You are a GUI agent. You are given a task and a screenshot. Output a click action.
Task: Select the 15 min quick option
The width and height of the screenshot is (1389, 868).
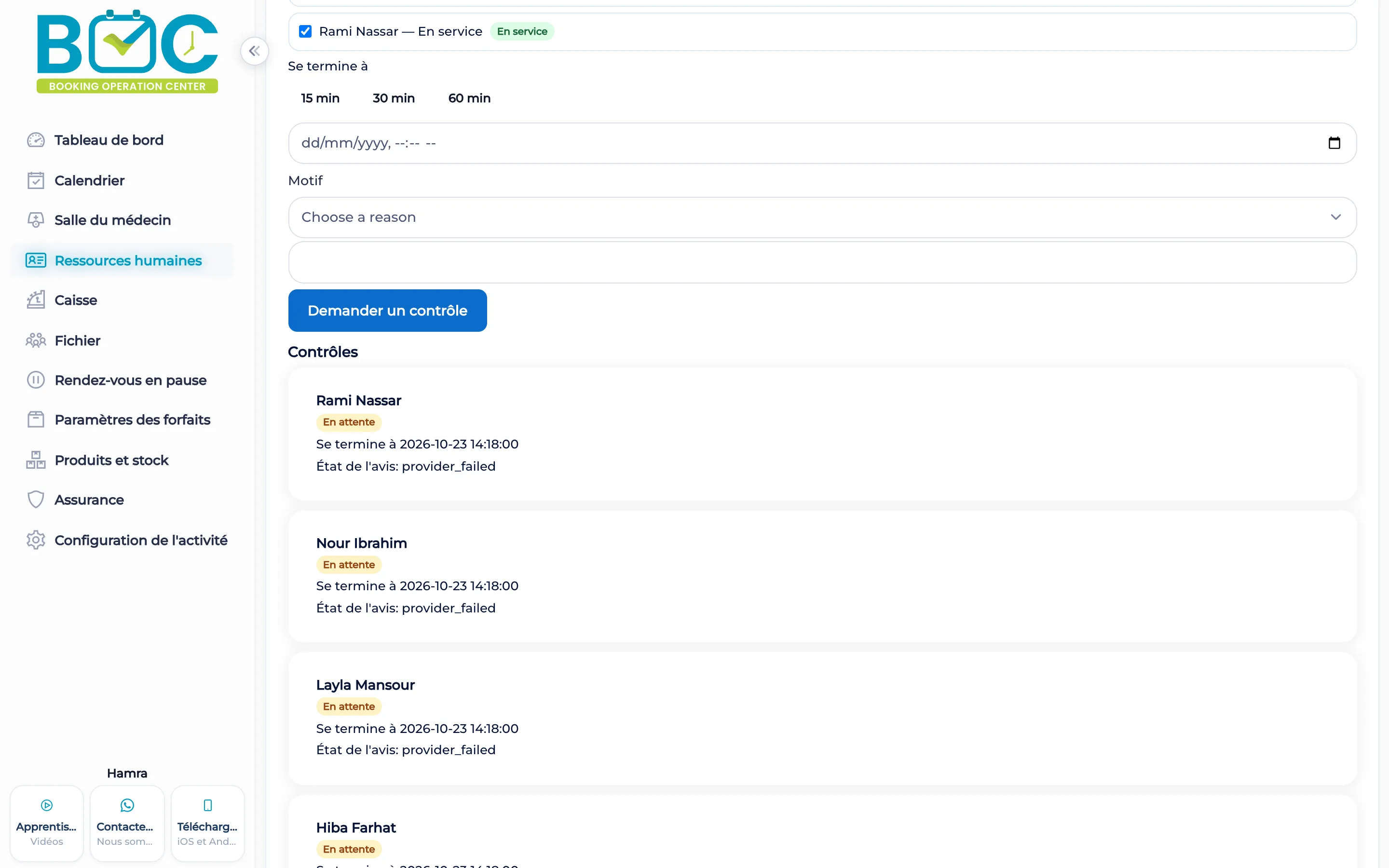tap(320, 98)
